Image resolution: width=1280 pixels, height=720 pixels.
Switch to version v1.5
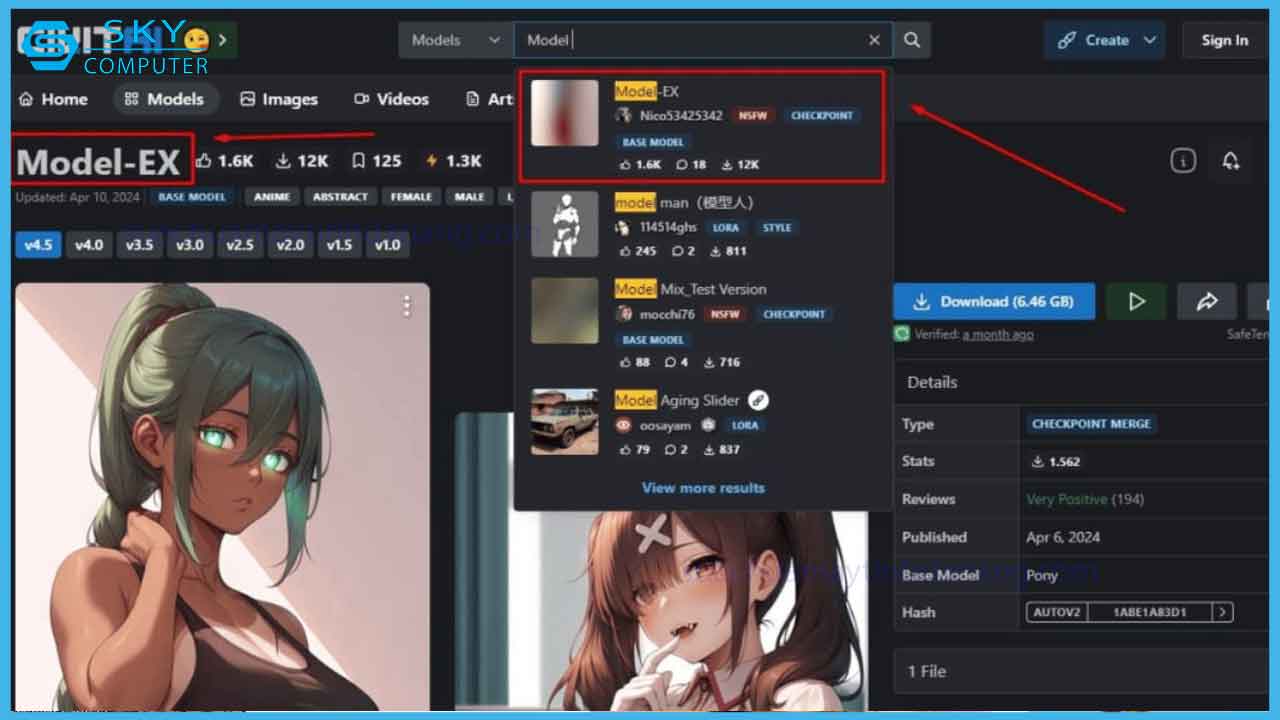tap(339, 244)
